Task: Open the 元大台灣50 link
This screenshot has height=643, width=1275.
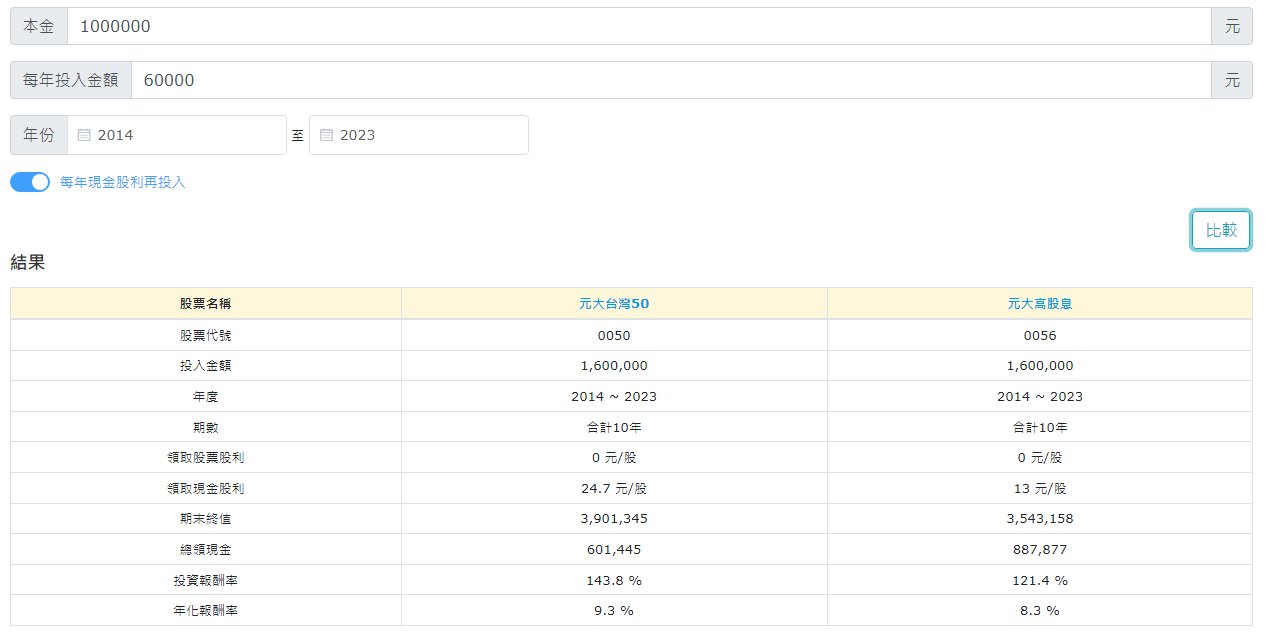Action: [613, 304]
